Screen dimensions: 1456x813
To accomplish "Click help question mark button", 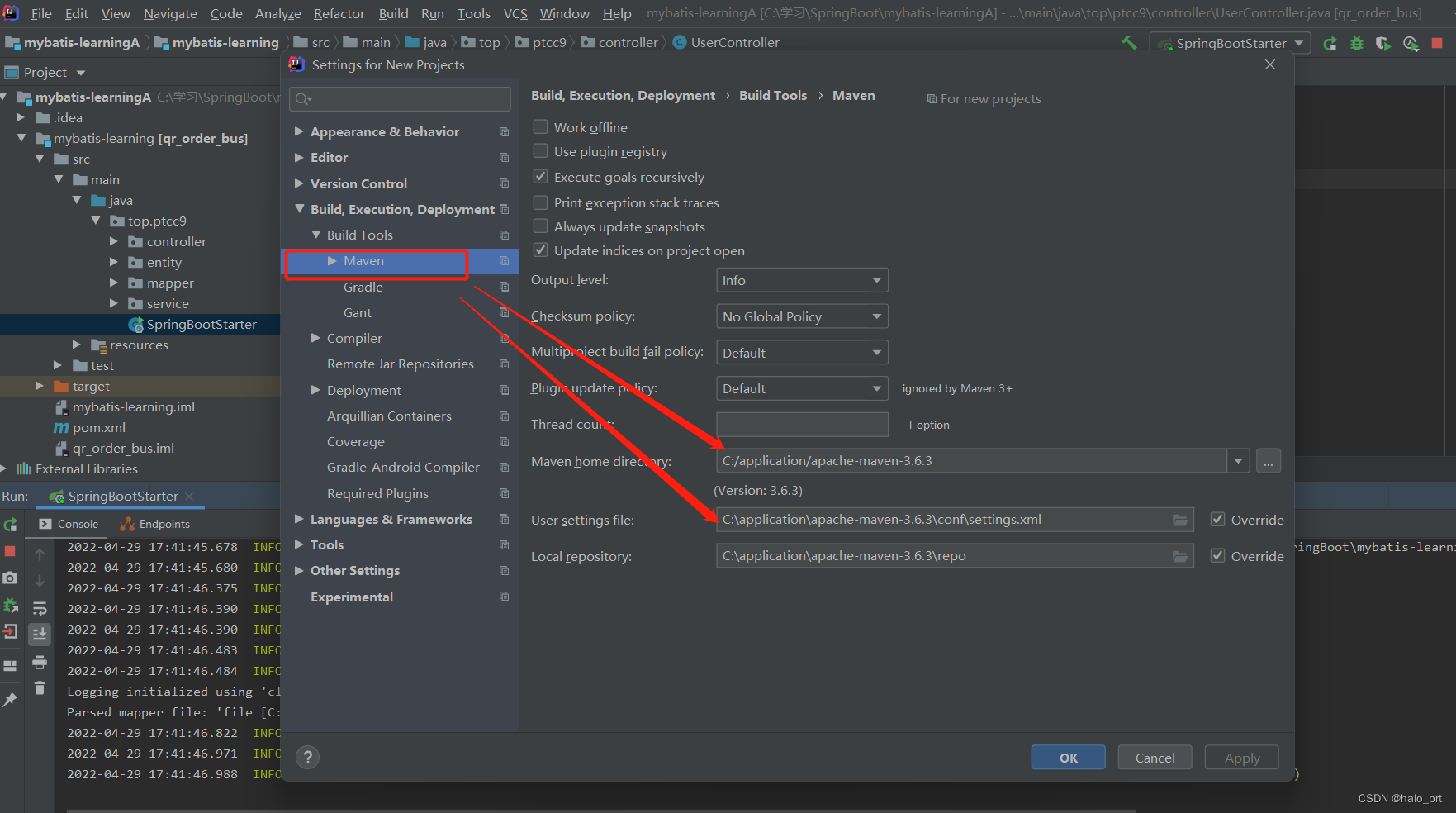I will click(x=307, y=757).
